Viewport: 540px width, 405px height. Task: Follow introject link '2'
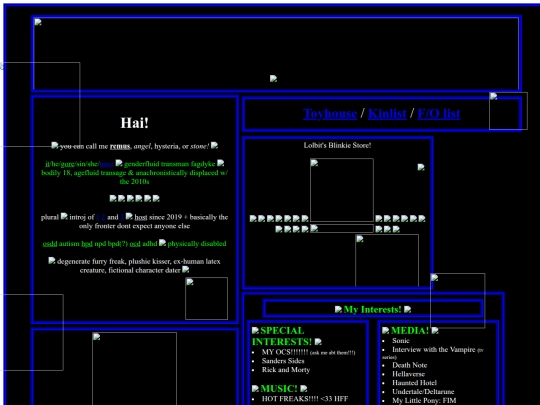tap(103, 217)
